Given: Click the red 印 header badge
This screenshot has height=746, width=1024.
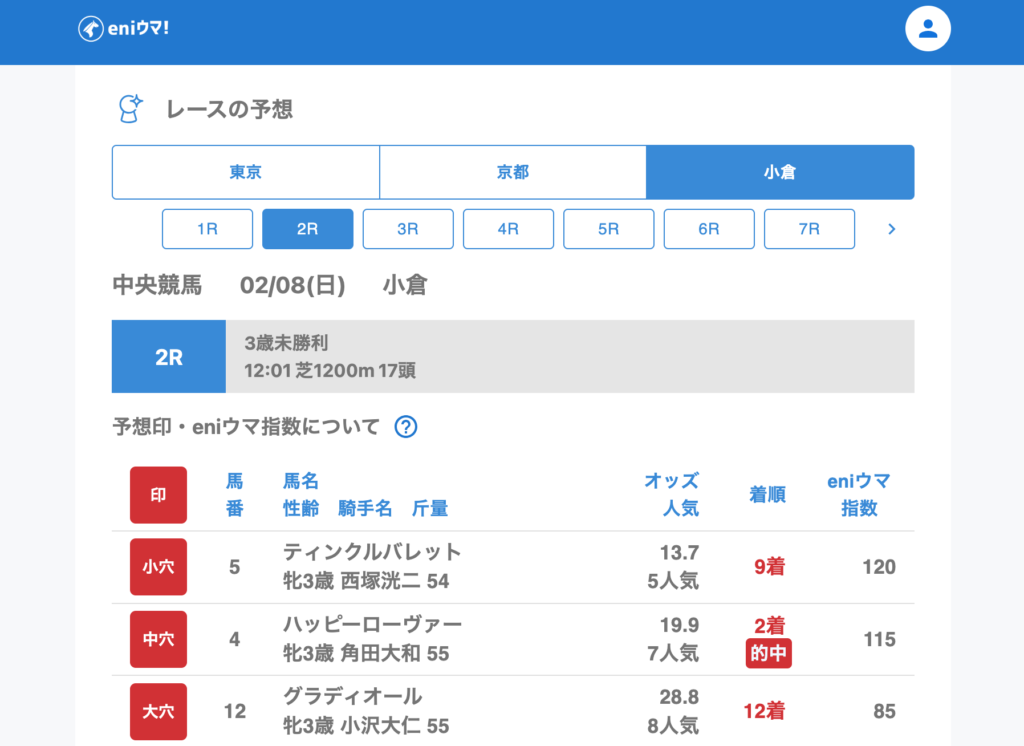Looking at the screenshot, I should click(x=158, y=495).
